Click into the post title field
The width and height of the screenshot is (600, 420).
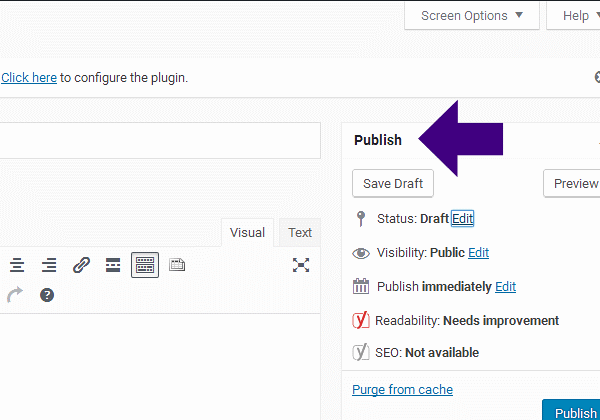[160, 141]
